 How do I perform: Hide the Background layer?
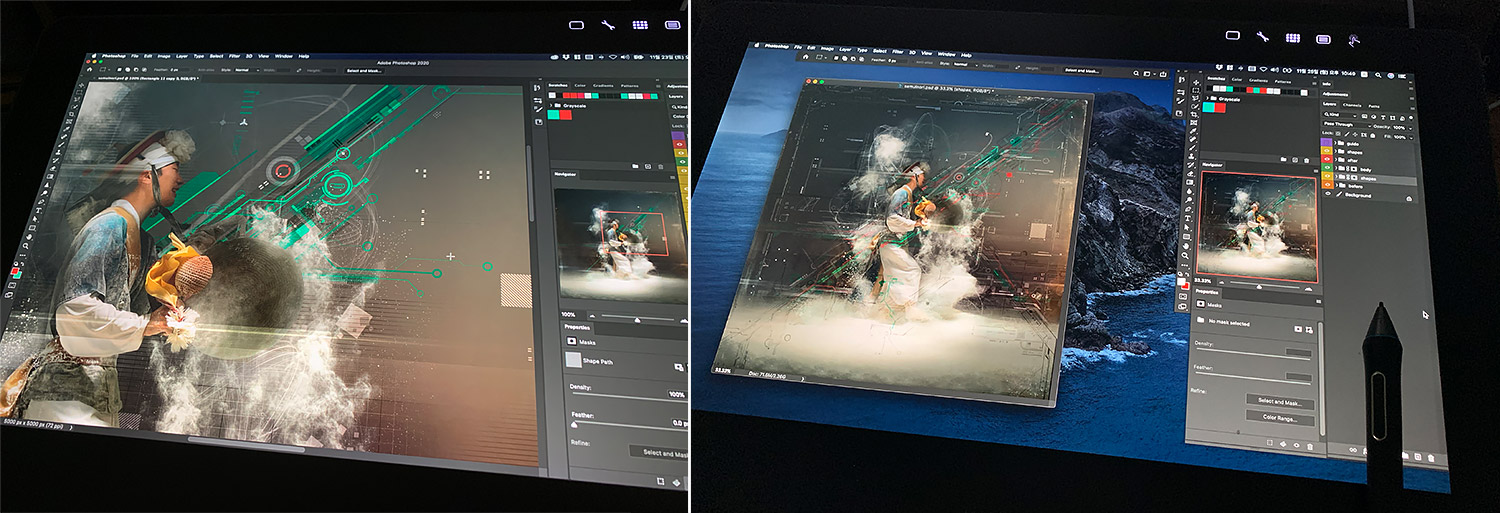click(1327, 194)
